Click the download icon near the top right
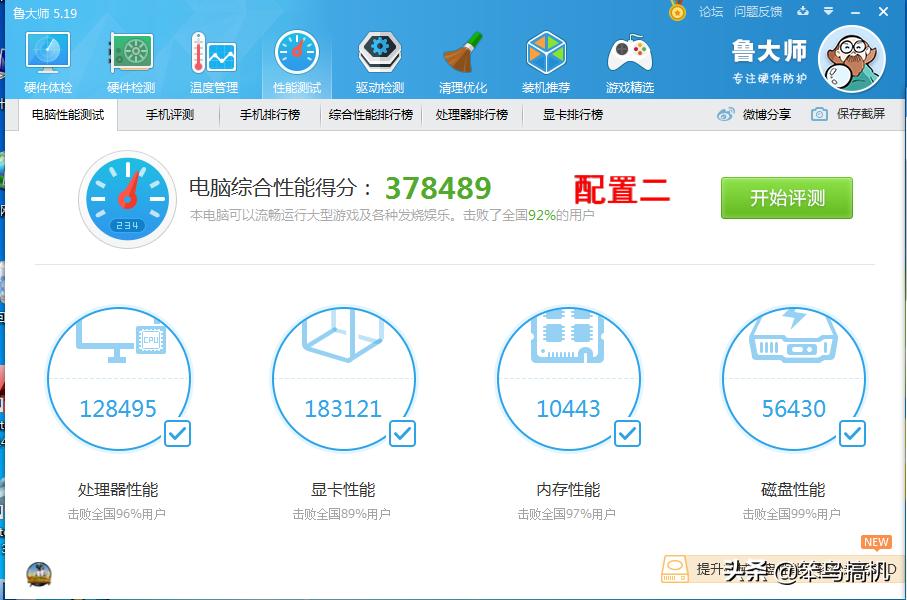907x600 pixels. (x=803, y=11)
